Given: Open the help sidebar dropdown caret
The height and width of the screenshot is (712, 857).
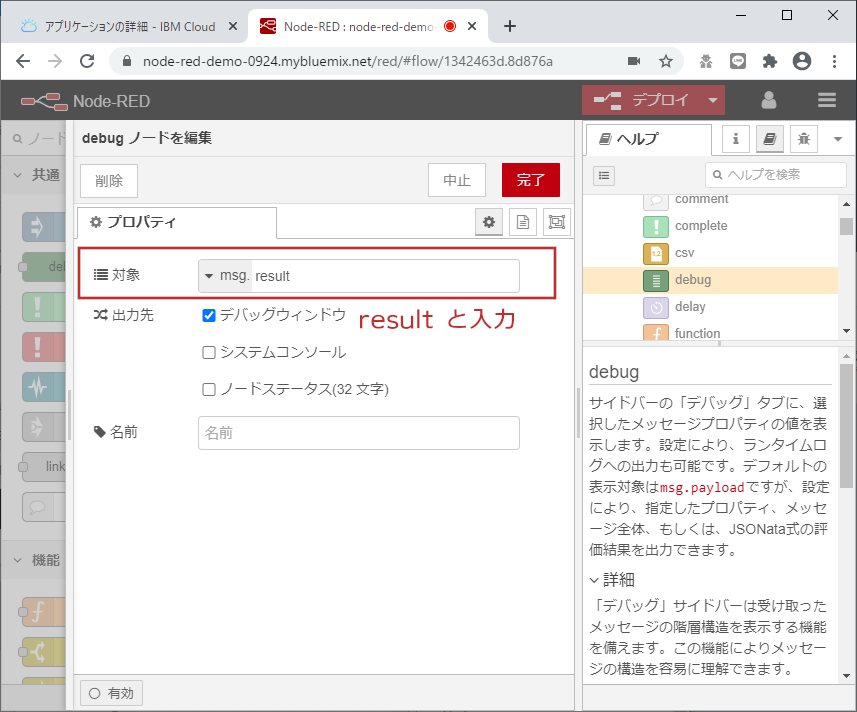Looking at the screenshot, I should 838,139.
